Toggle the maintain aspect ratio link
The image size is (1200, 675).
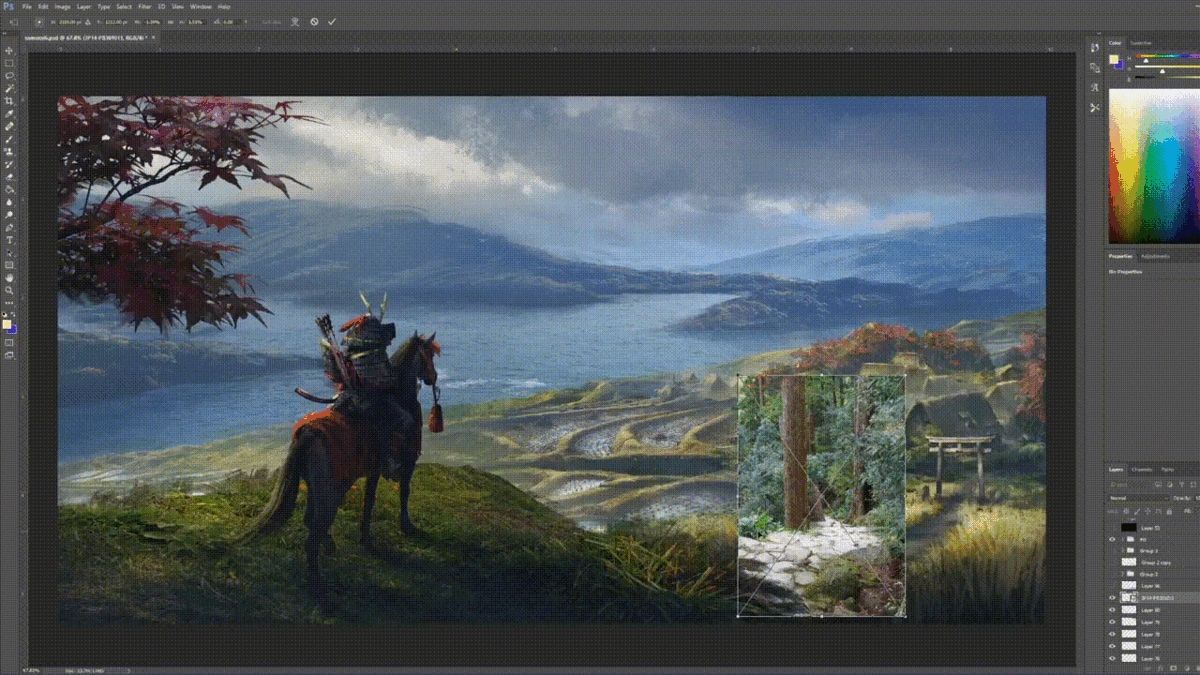click(x=171, y=22)
